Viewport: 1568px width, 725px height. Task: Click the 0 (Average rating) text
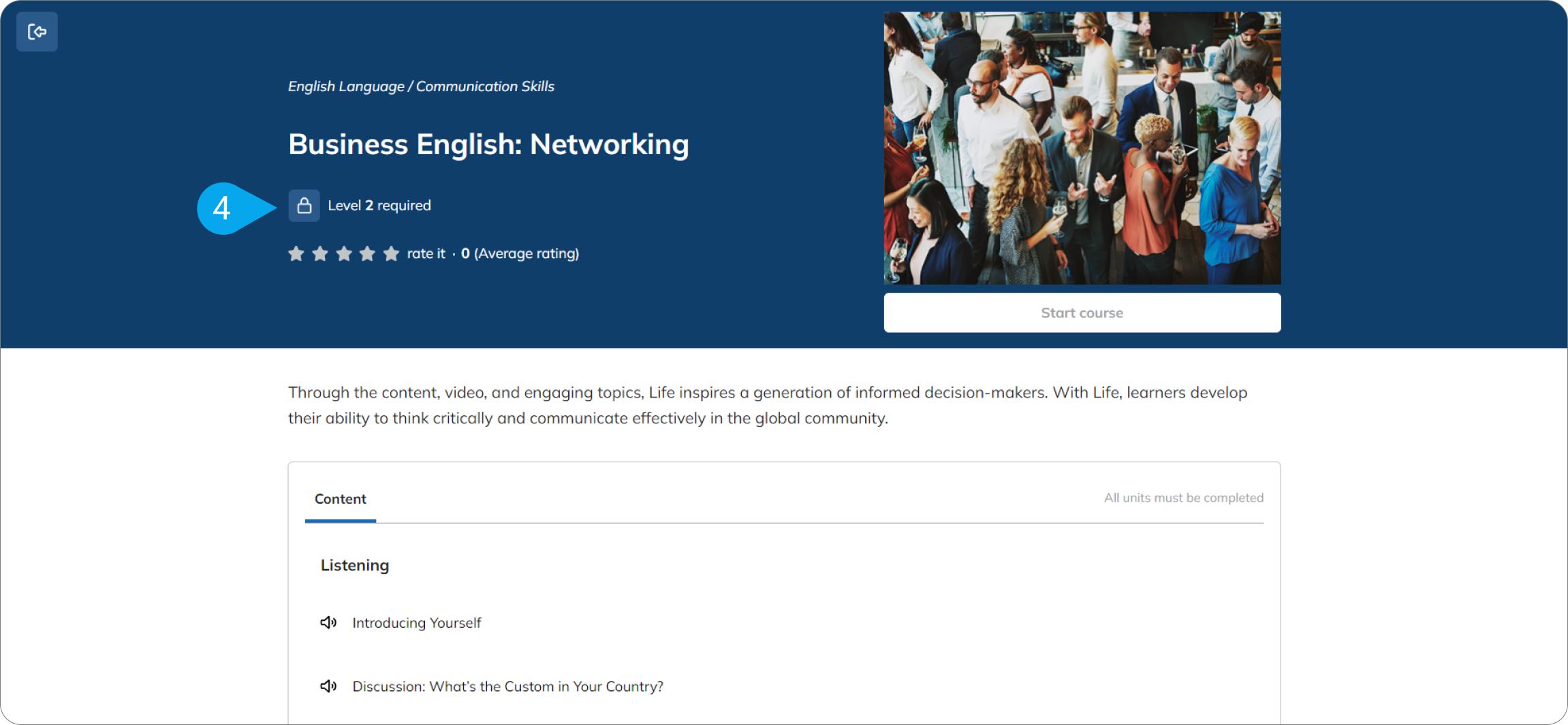click(520, 253)
